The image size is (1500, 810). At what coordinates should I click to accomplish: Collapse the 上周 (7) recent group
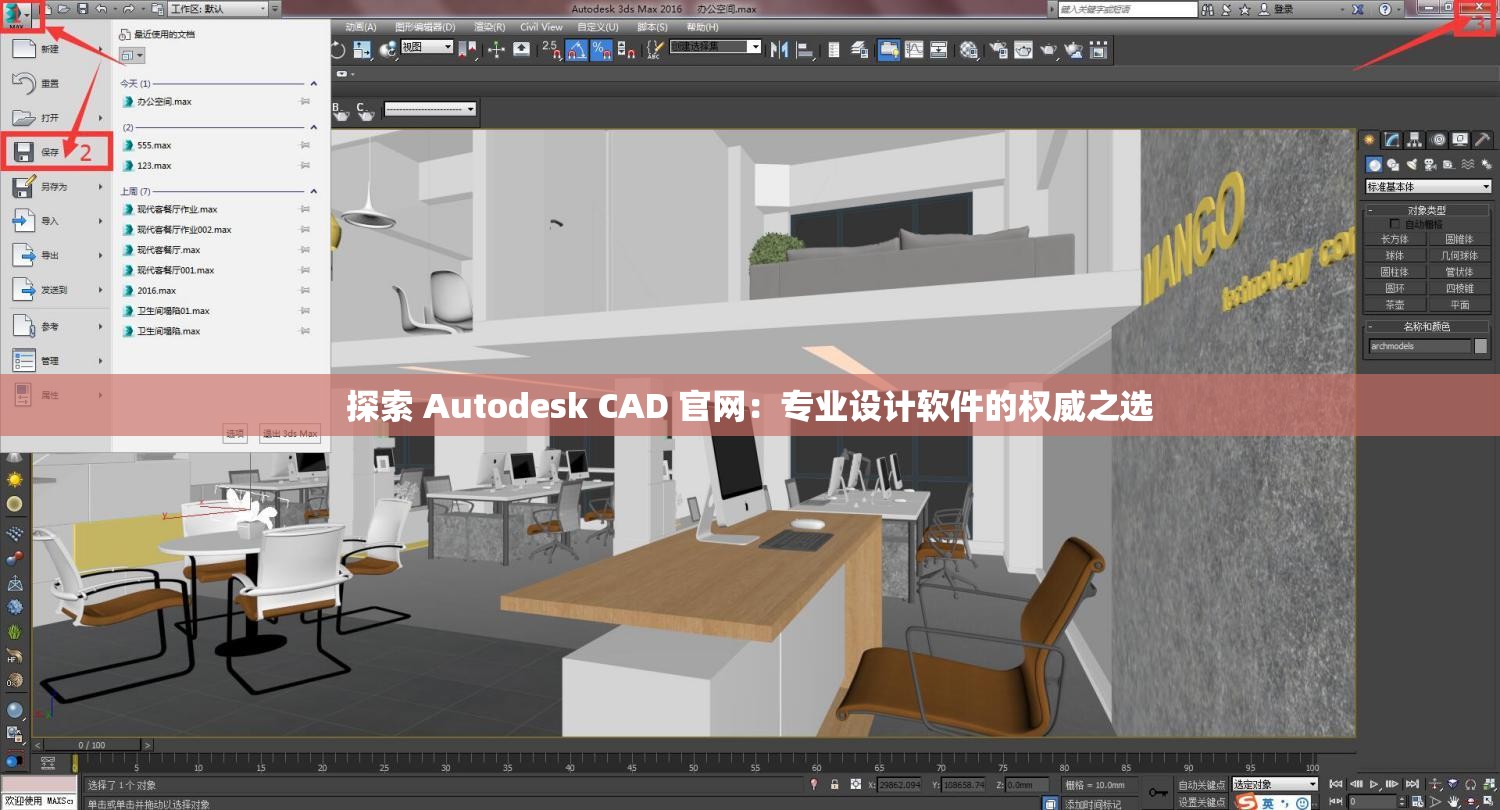[x=313, y=191]
